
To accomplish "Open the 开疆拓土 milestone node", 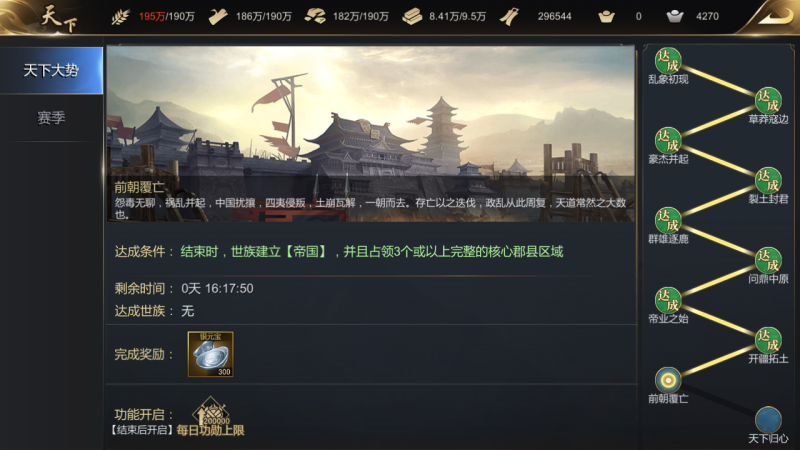I will [x=768, y=340].
